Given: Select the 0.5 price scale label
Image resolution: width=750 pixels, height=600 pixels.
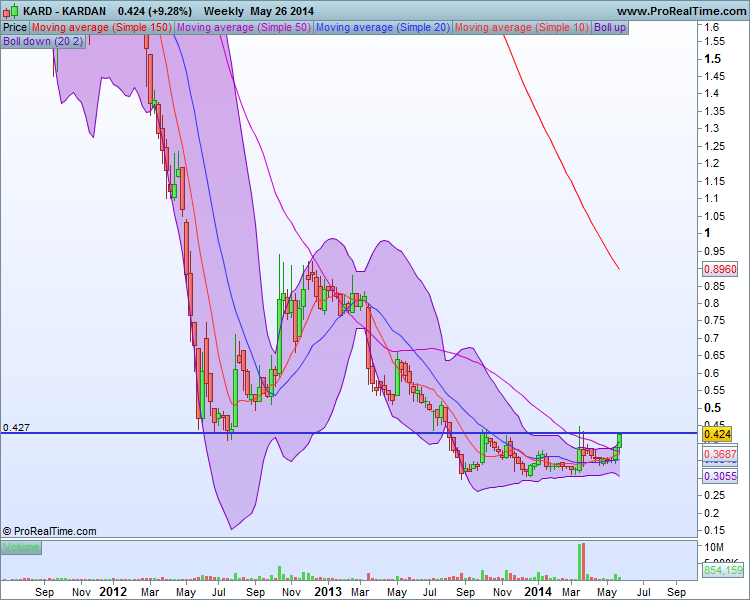Looking at the screenshot, I should pyautogui.click(x=712, y=408).
